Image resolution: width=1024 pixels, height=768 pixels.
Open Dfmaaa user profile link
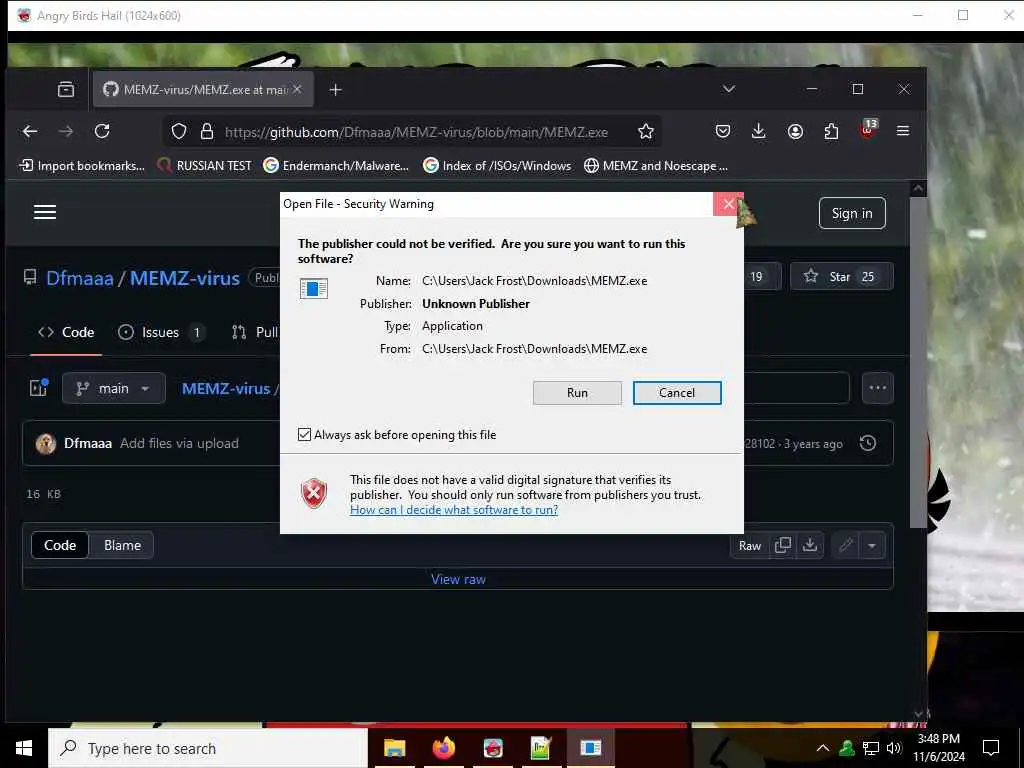(80, 278)
